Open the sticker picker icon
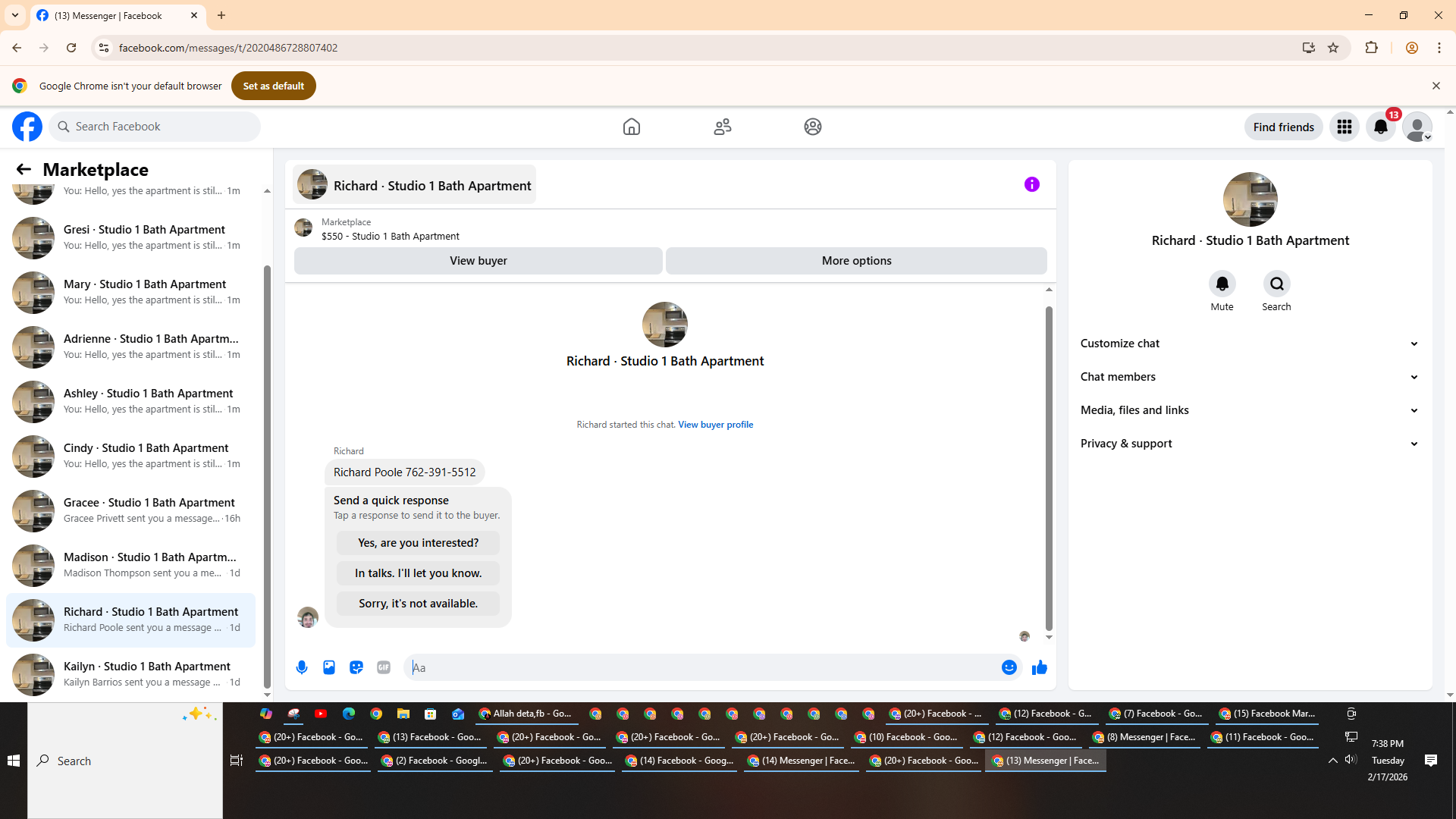1456x819 pixels. pyautogui.click(x=356, y=667)
